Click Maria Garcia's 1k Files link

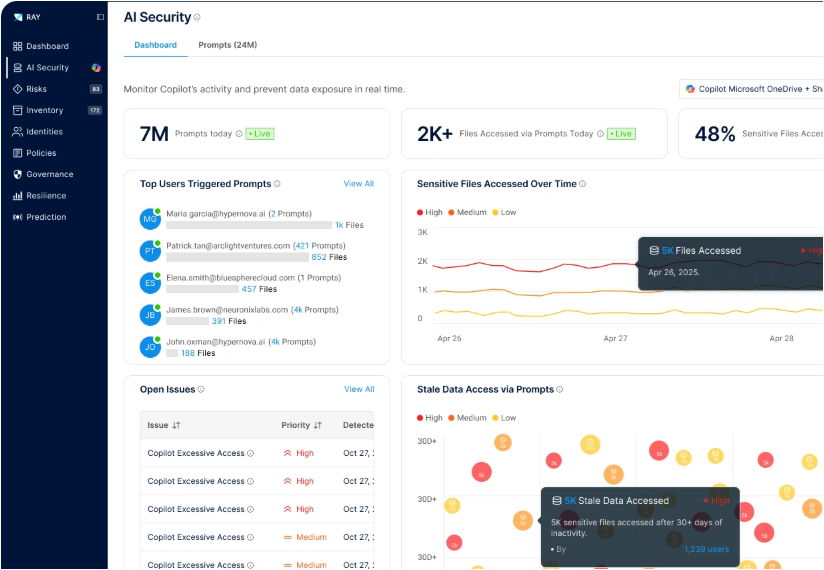pyautogui.click(x=349, y=225)
